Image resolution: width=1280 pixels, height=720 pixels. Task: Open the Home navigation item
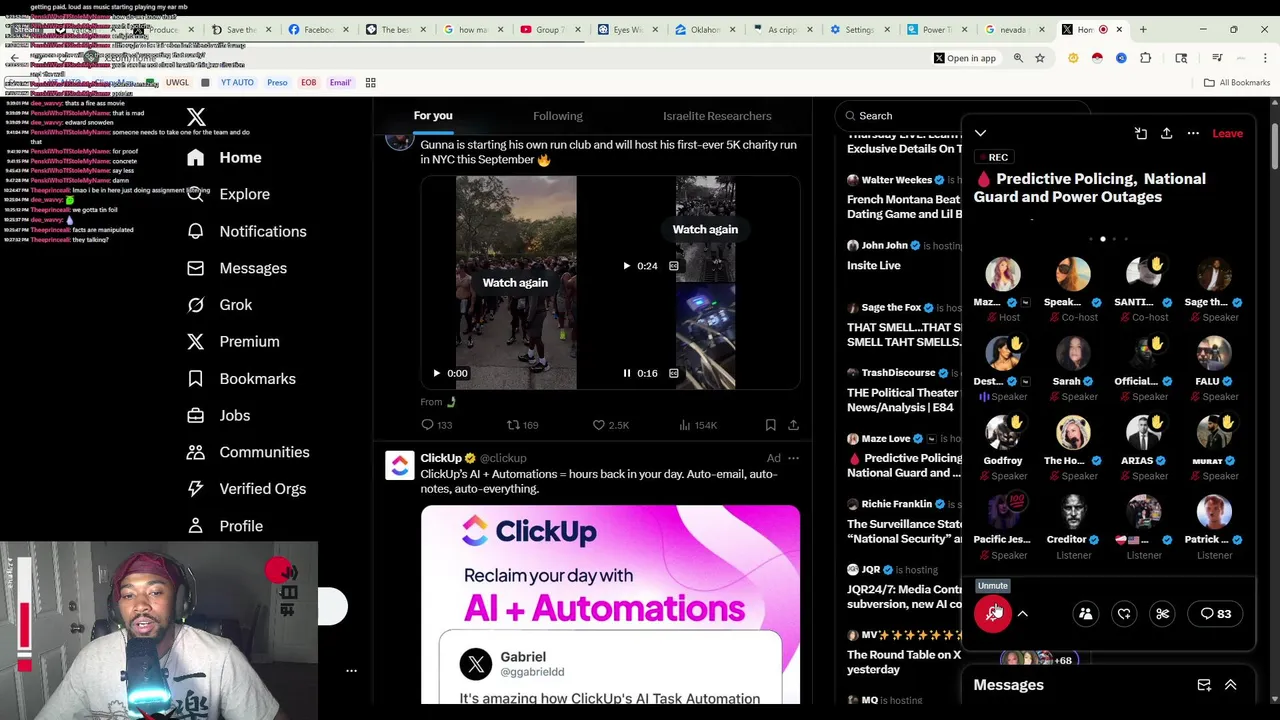click(225, 157)
